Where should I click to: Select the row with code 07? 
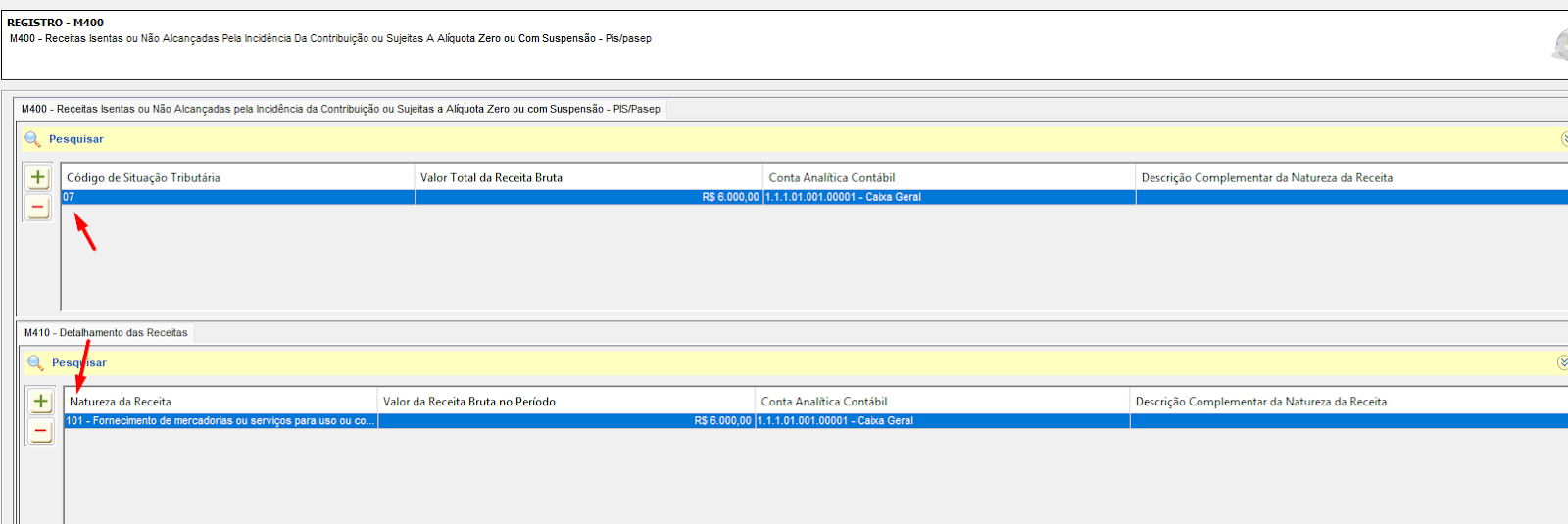814,197
